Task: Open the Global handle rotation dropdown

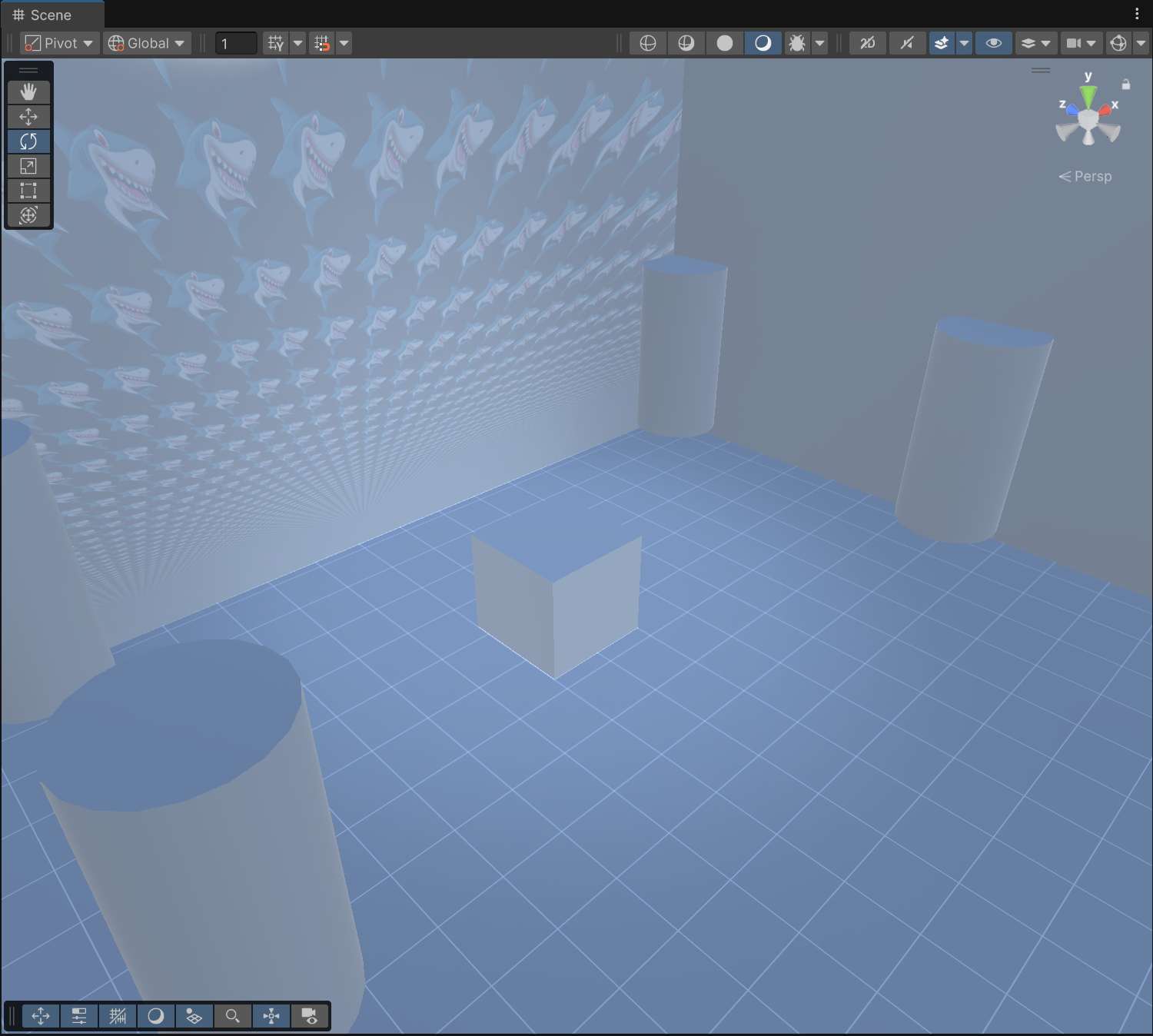Action: click(x=148, y=43)
